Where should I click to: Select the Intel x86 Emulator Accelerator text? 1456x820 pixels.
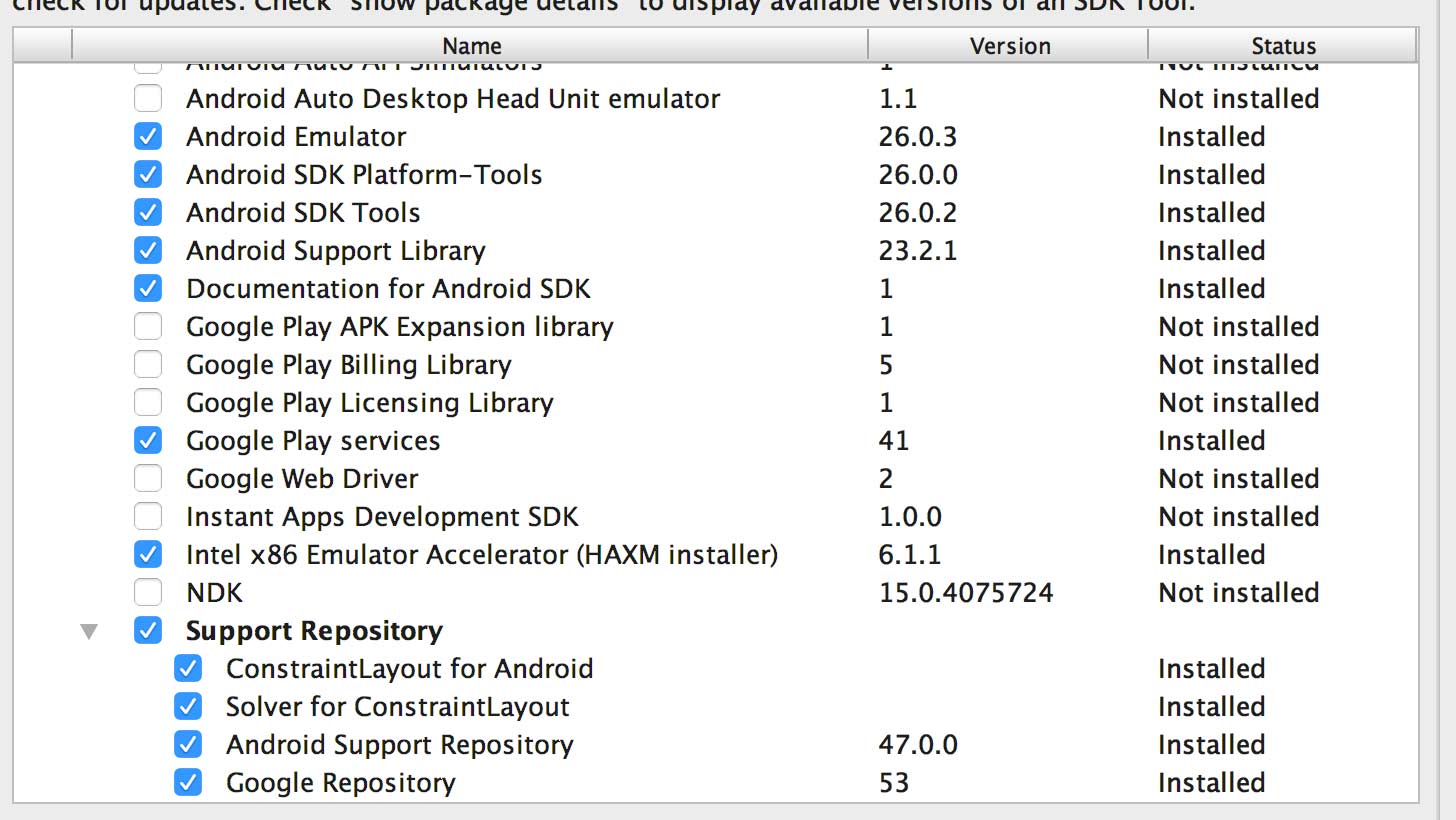482,555
